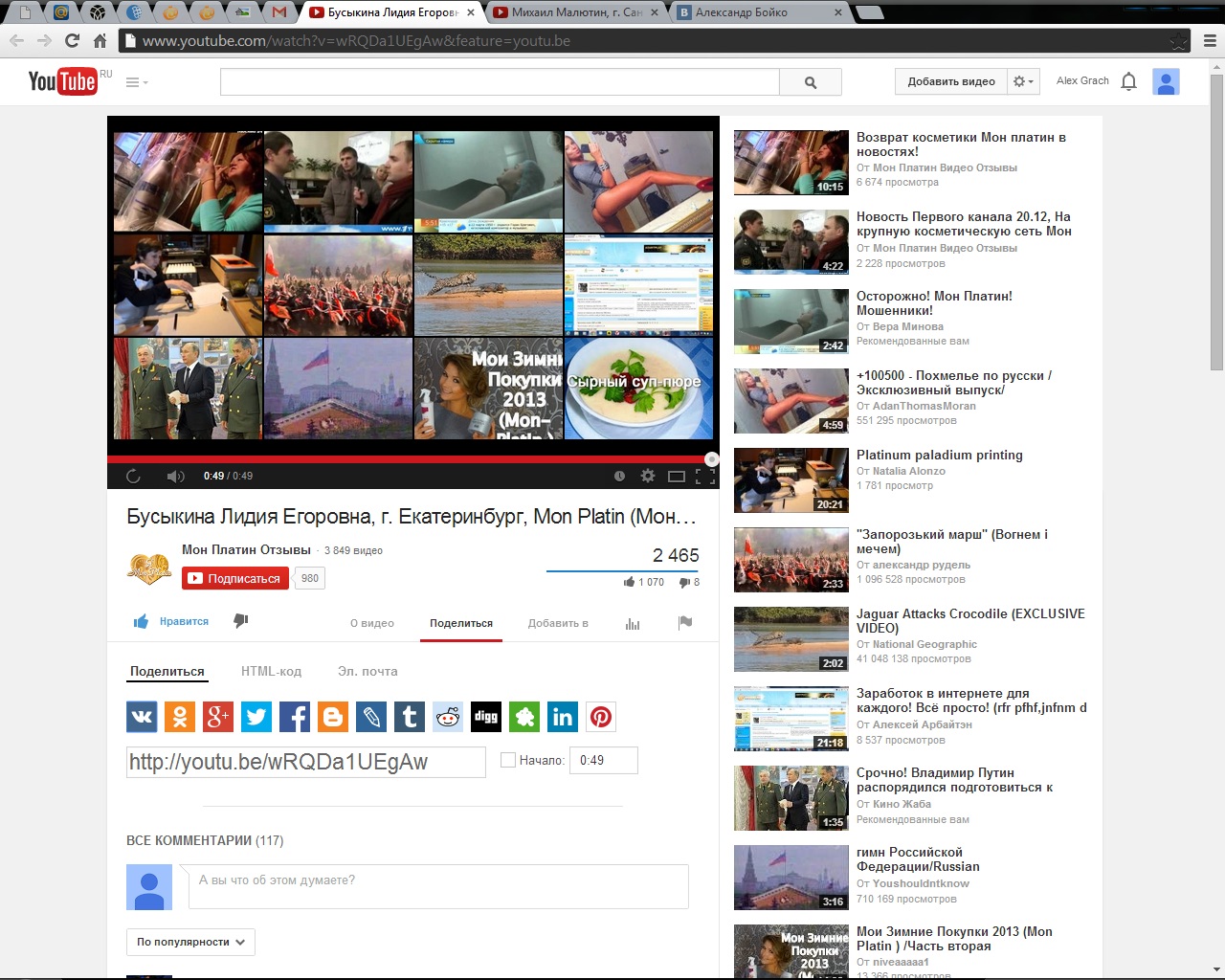Open the settings gear dropdown near Добавить видео
1225x980 pixels.
[x=1023, y=81]
